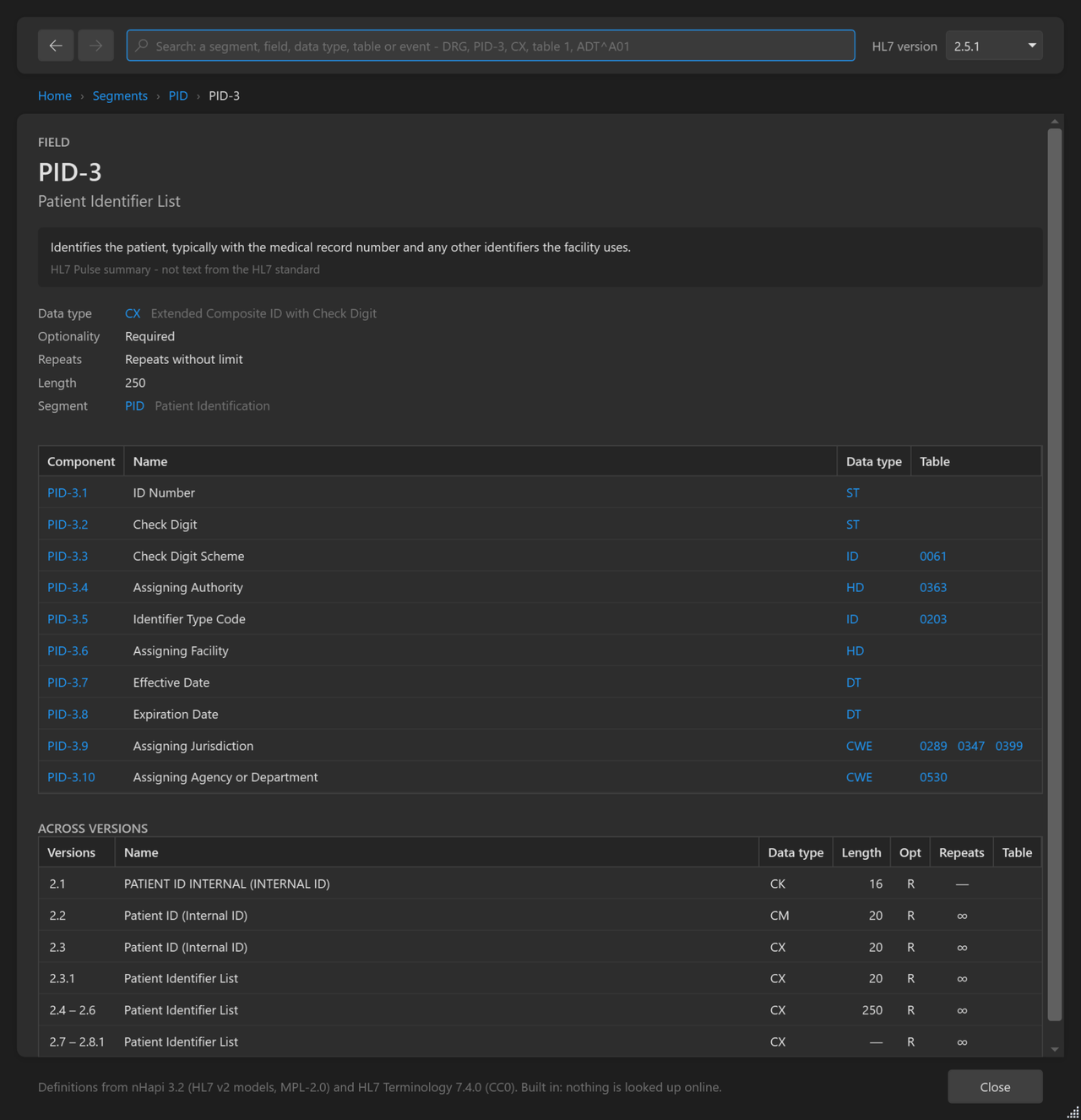Image resolution: width=1081 pixels, height=1120 pixels.
Task: Open ID data type in Identifier Type Code row
Action: click(852, 619)
